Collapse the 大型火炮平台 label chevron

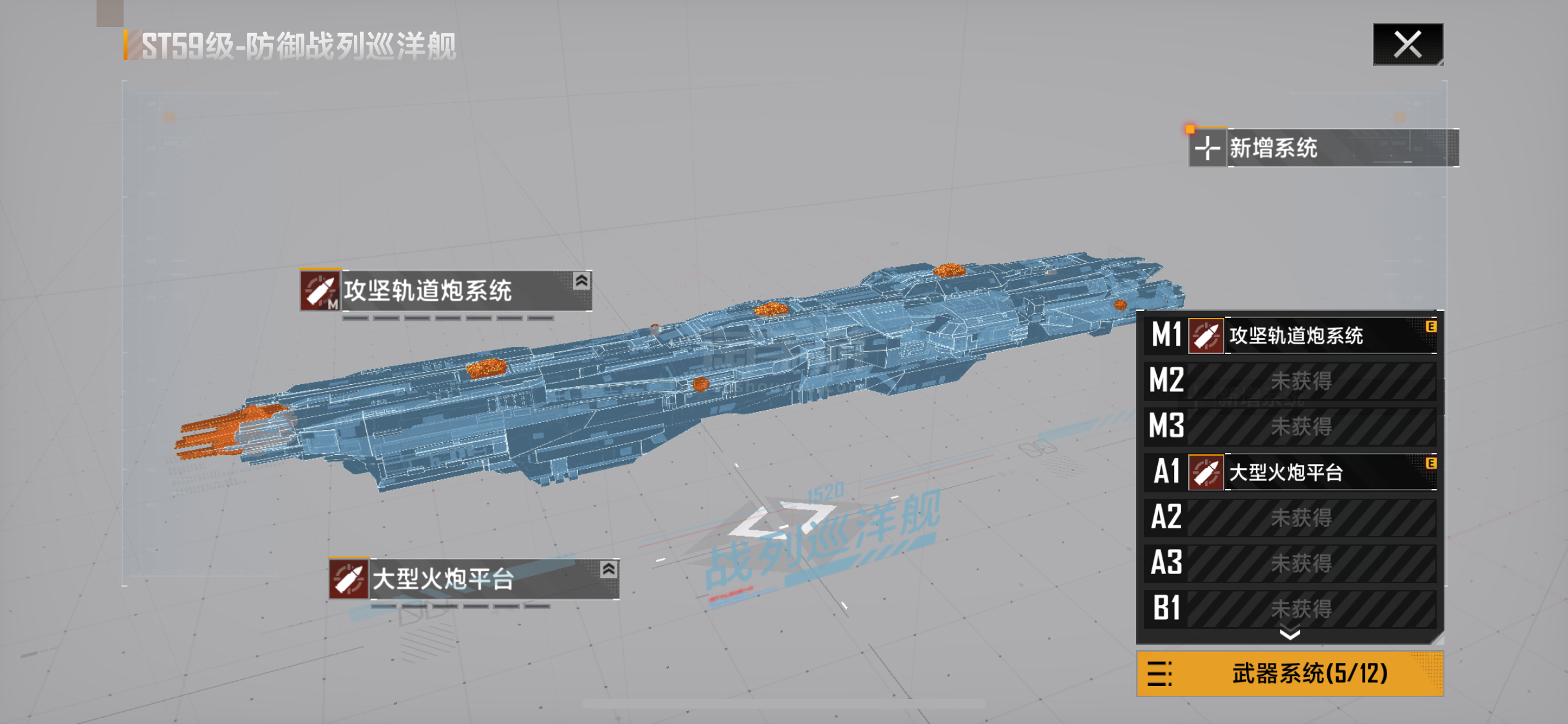click(609, 569)
